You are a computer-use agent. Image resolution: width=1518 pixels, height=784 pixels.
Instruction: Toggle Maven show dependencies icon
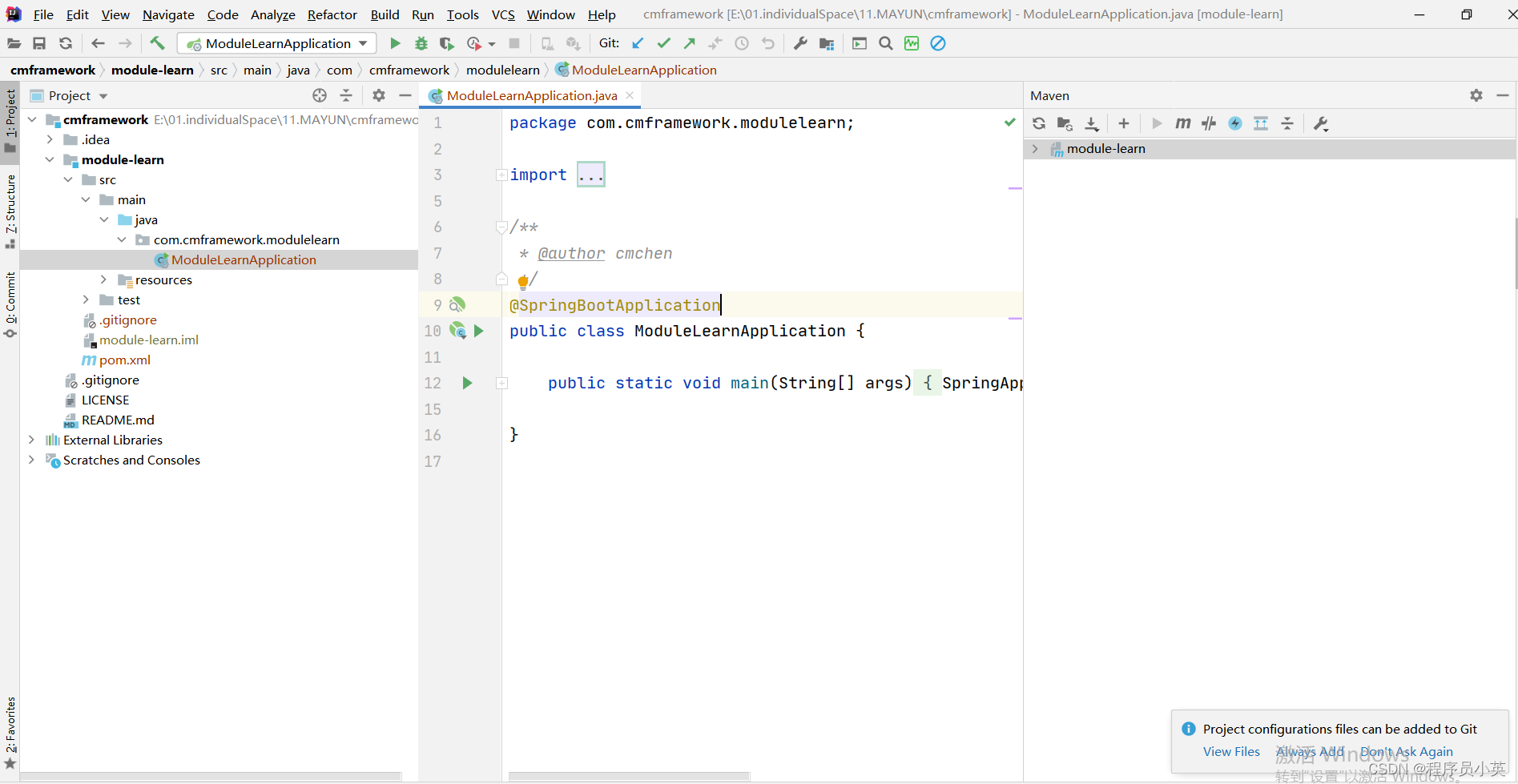pos(1261,123)
